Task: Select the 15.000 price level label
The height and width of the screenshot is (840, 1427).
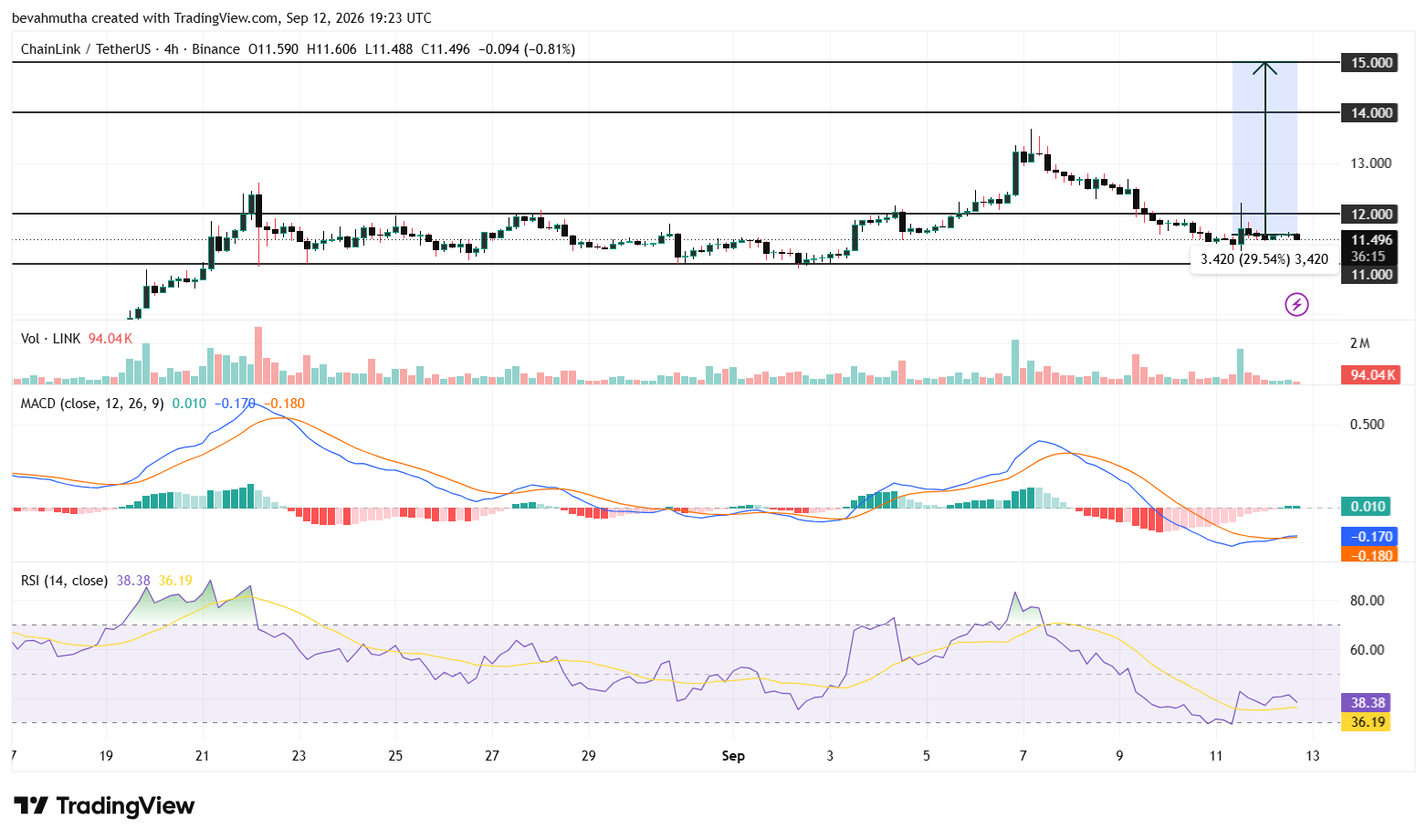Action: coord(1371,63)
